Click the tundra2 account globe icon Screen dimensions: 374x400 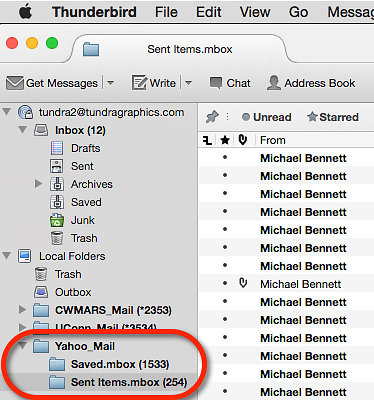(25, 112)
